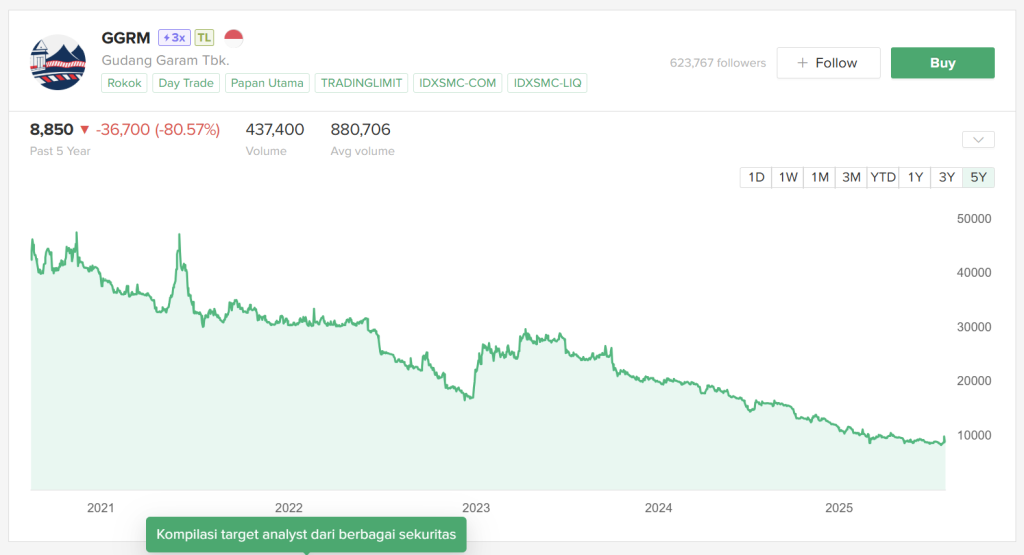The image size is (1024, 555).
Task: Open the Day Trade tag
Action: coord(186,83)
